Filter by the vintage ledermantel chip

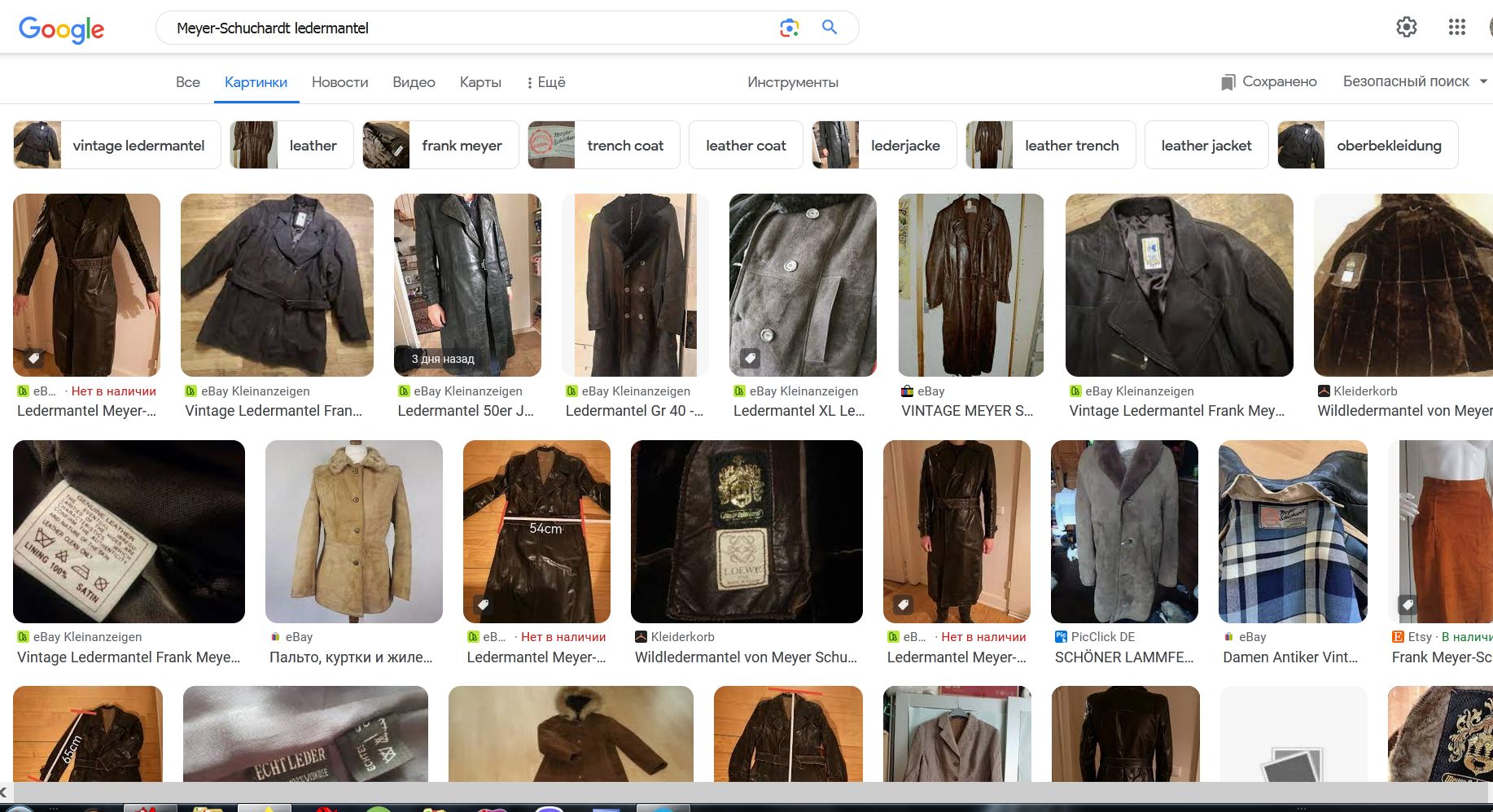(117, 145)
